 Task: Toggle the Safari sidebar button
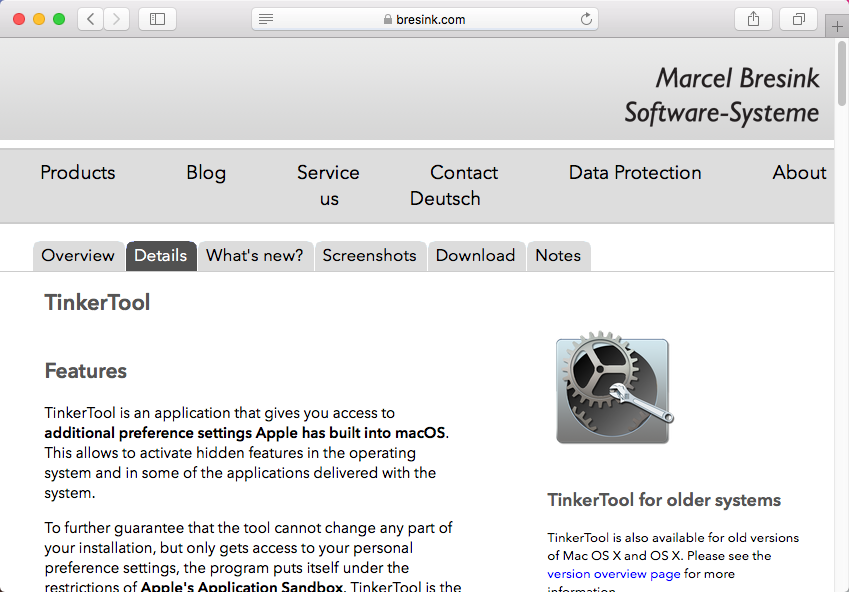tap(157, 19)
